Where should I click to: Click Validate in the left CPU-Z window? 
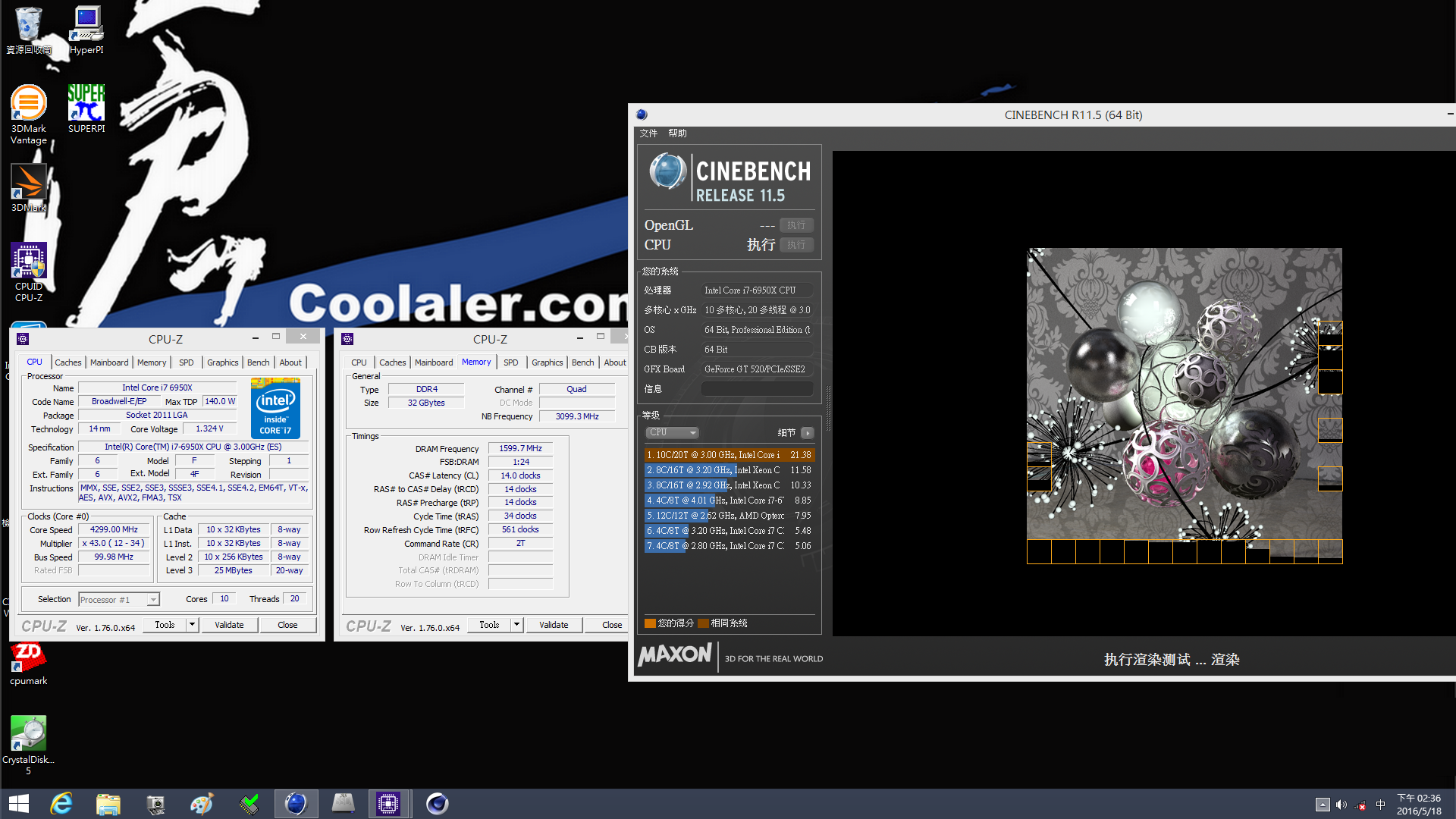pos(229,625)
